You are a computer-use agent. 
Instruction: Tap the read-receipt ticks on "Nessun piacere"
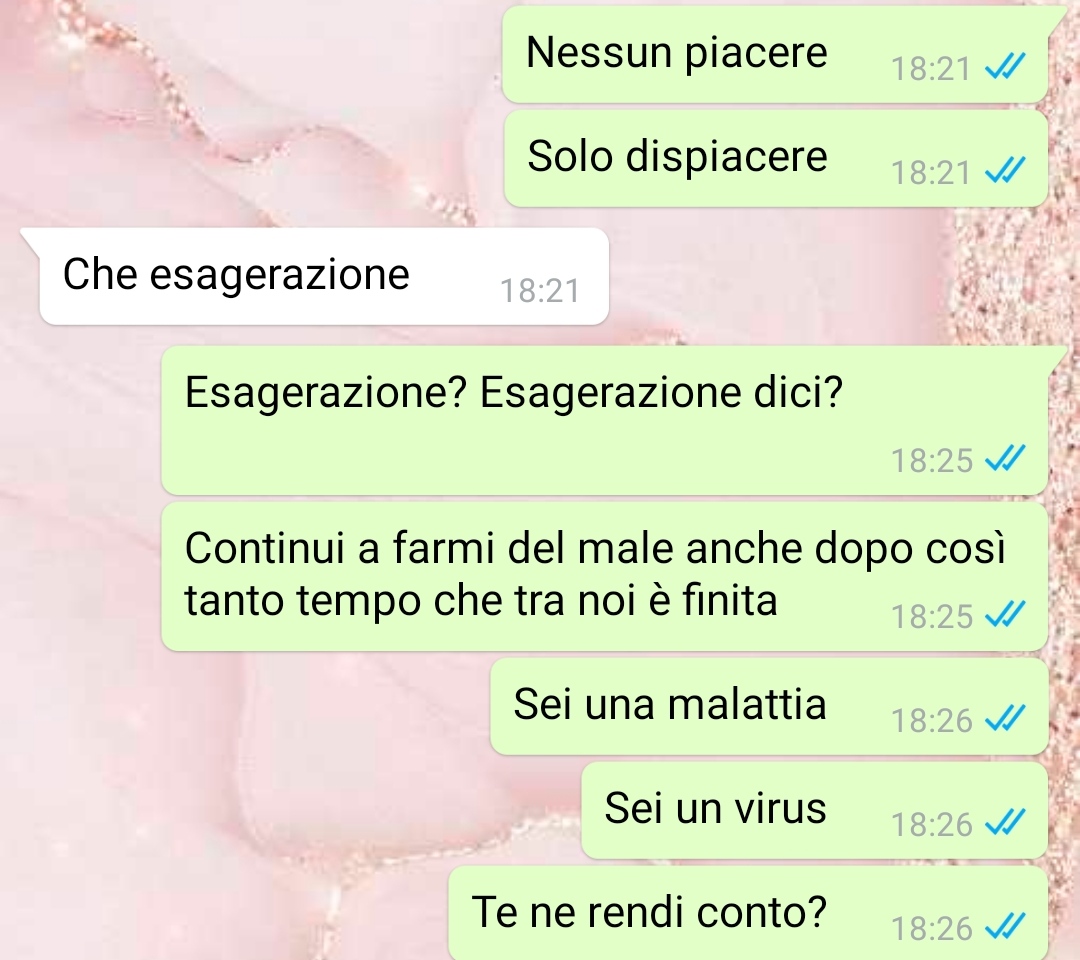click(1005, 67)
